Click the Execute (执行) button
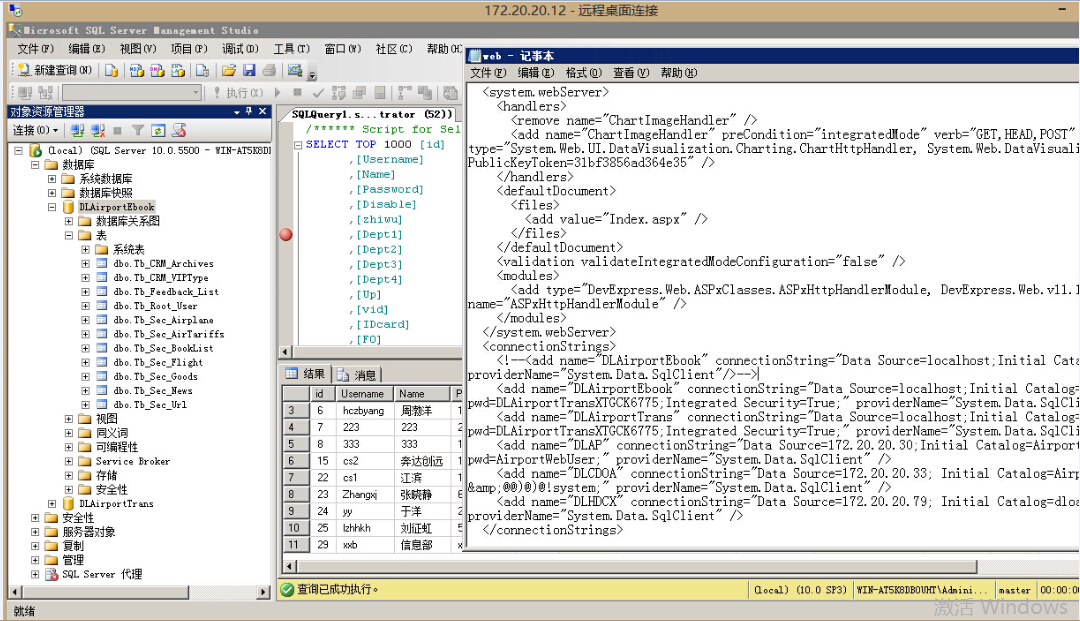The height and width of the screenshot is (621, 1080). pos(238,92)
